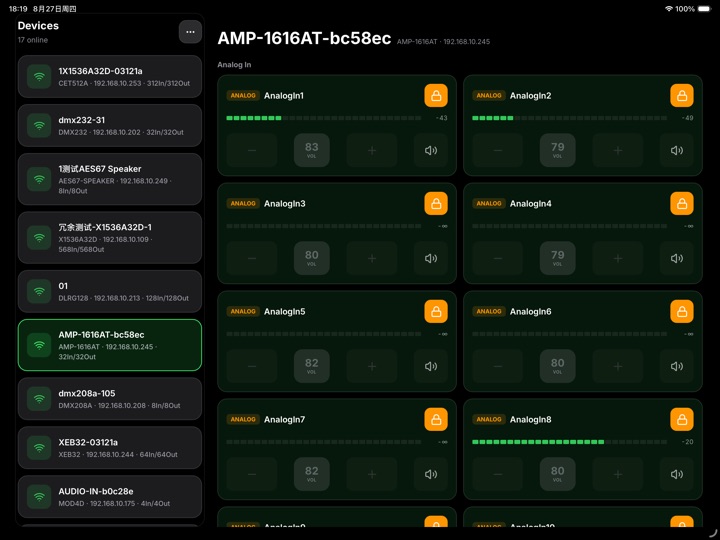
Task: Increase AnalogIn1 volume with plus button
Action: tap(372, 150)
